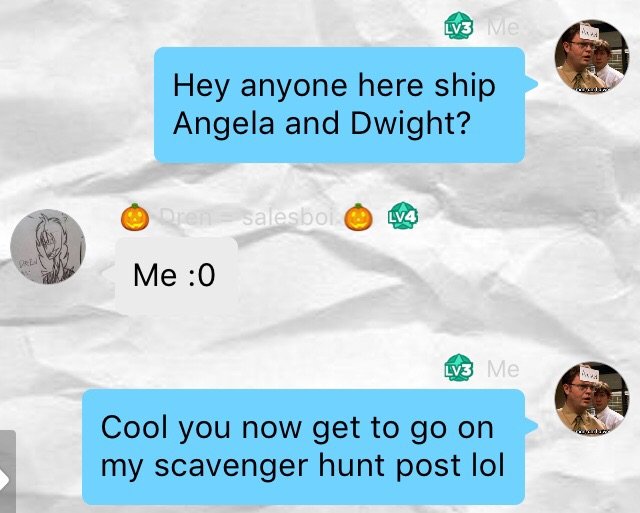The image size is (640, 513).
Task: Click the 'Me' label above the first message
Action: click(503, 27)
